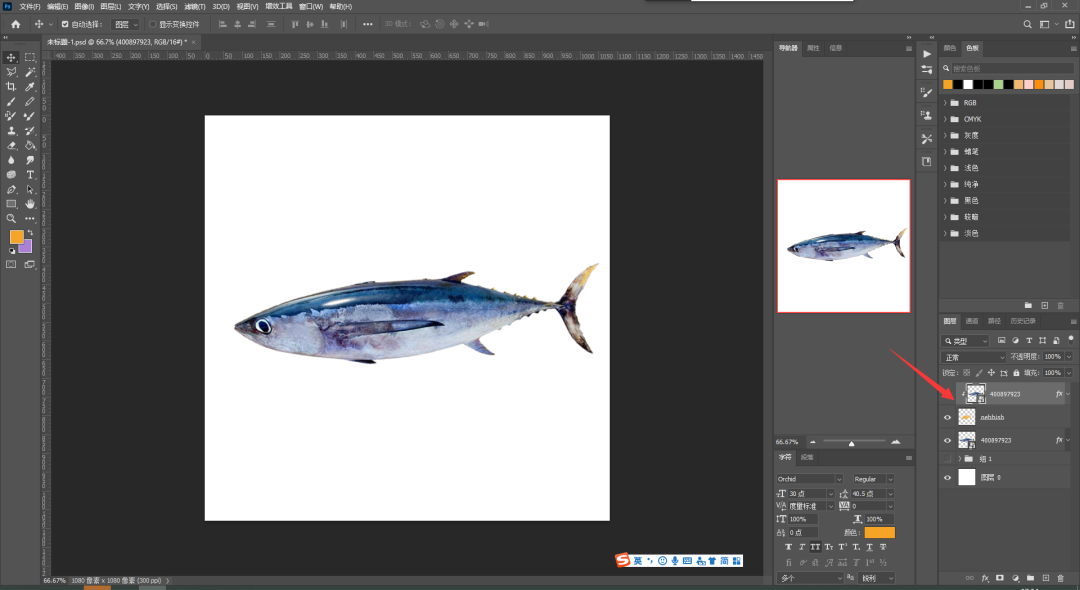Switch to the 属性 panel tab
The width and height of the screenshot is (1080, 590).
tap(813, 47)
